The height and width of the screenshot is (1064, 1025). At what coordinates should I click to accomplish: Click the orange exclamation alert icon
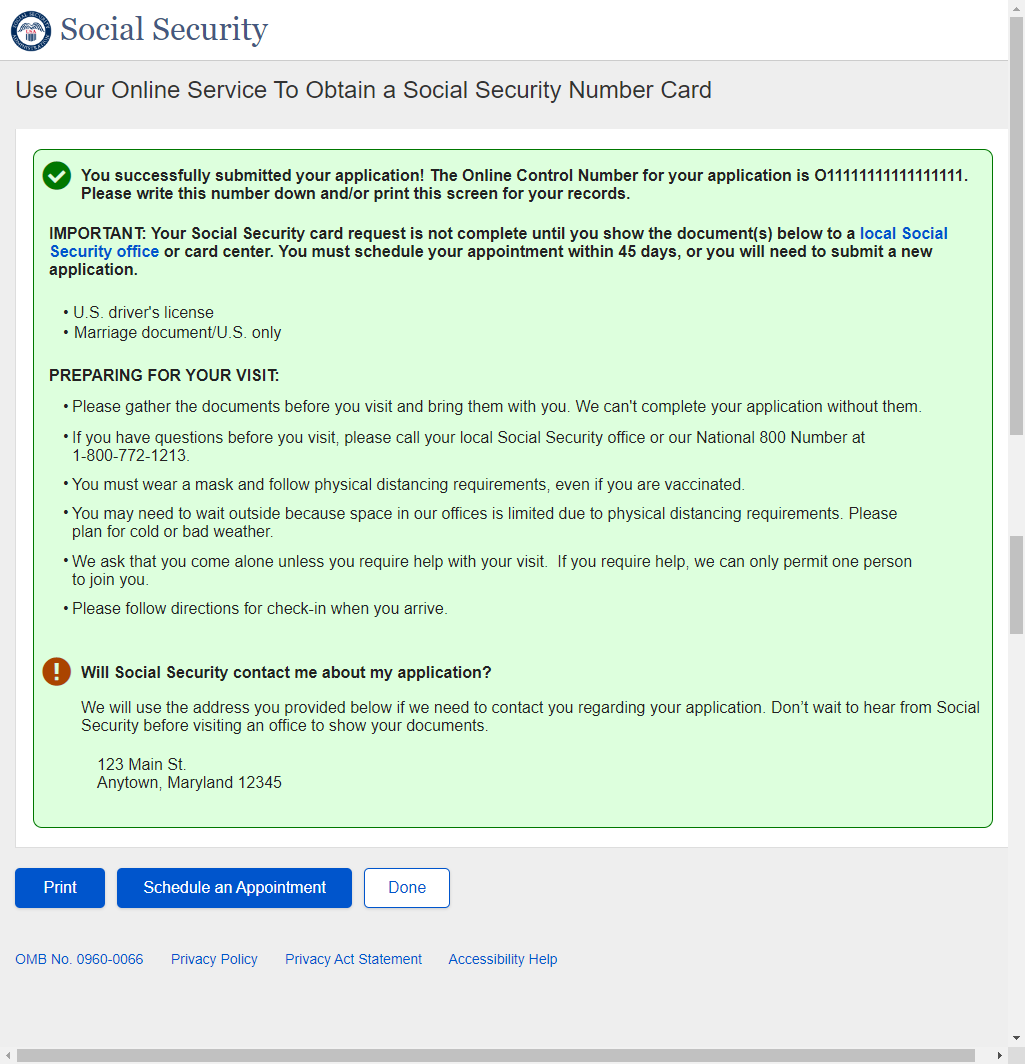coord(57,672)
